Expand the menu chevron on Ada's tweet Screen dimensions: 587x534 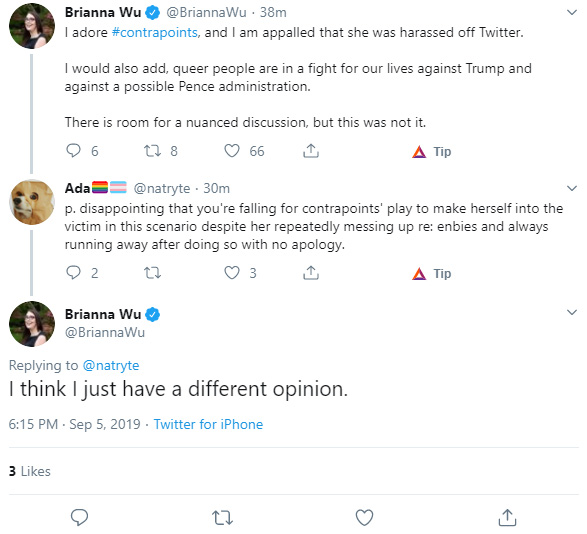coord(572,188)
